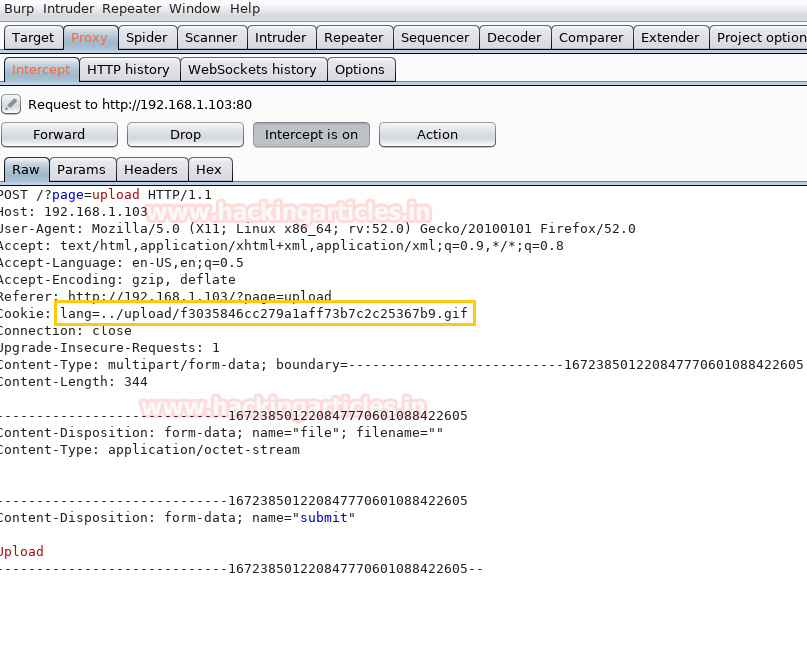Click the pencil edit icon beside request target
The width and height of the screenshot is (807, 651).
point(11,104)
